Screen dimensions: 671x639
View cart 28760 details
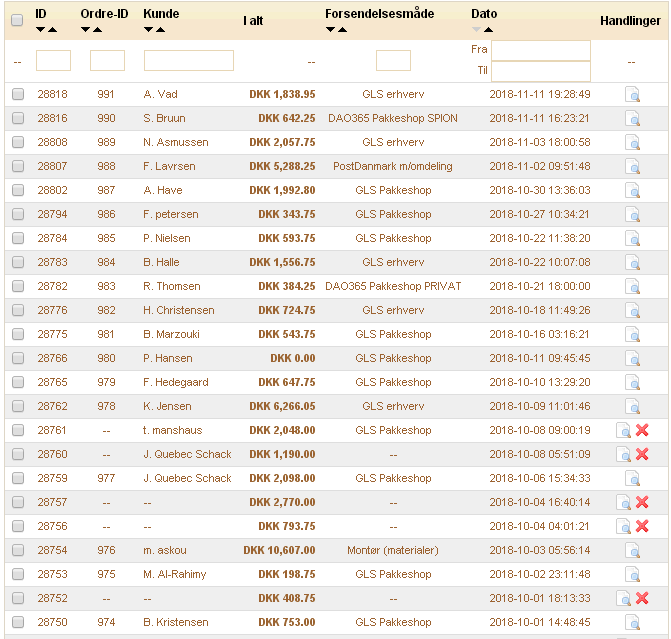623,454
